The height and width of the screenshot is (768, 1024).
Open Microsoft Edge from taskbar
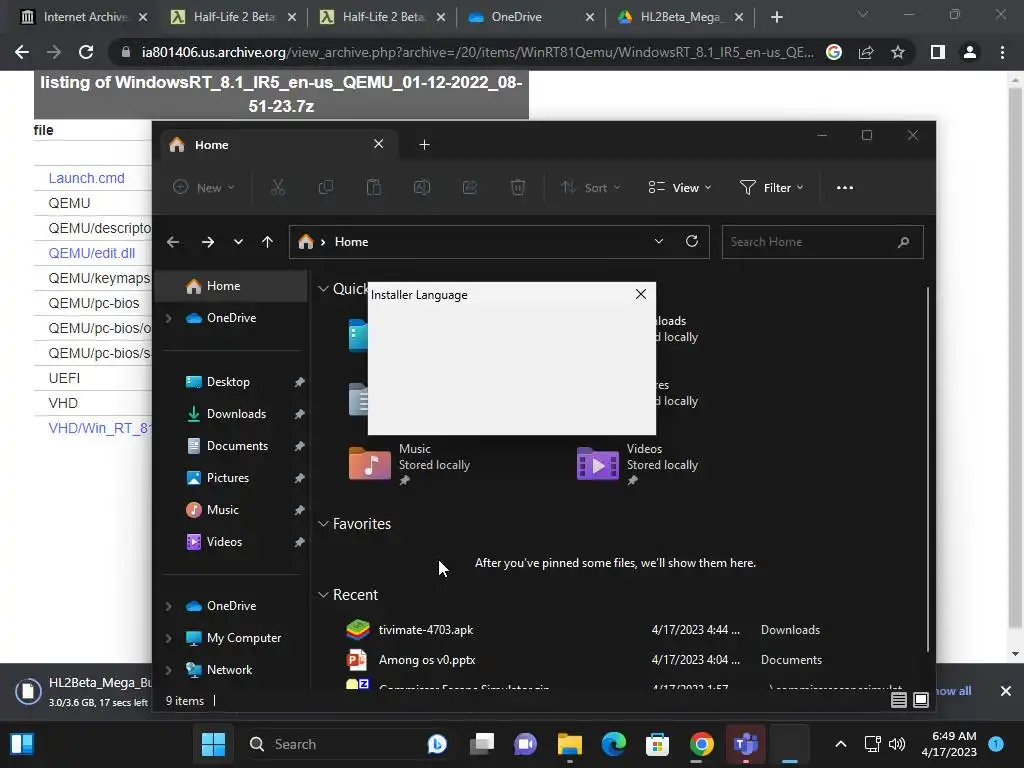[x=613, y=744]
